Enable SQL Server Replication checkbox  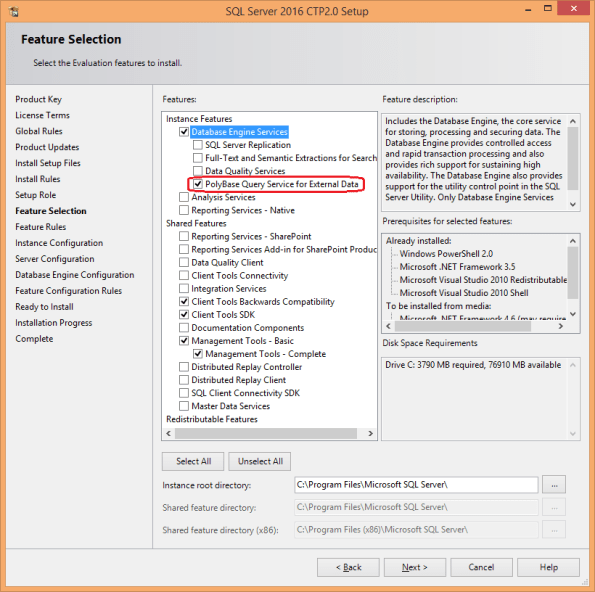(198, 145)
